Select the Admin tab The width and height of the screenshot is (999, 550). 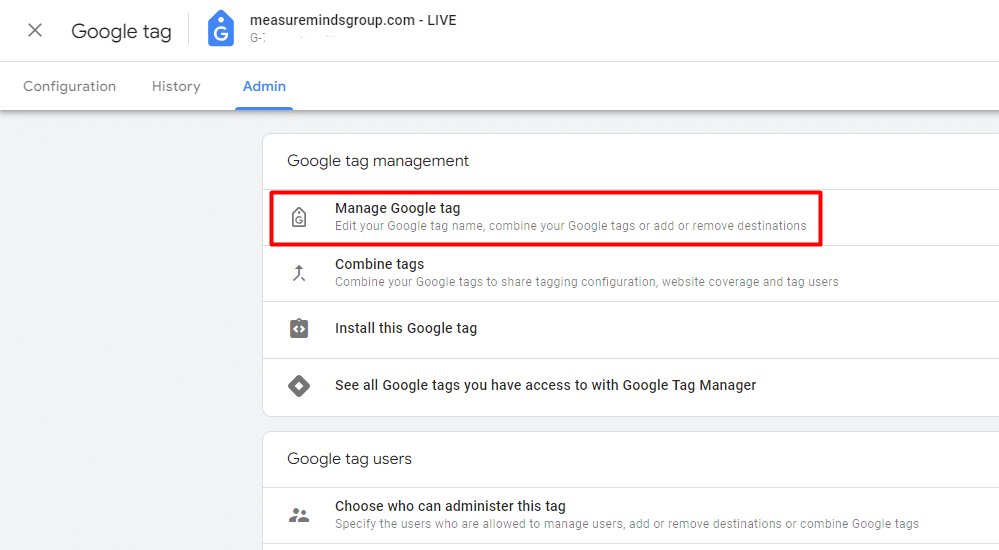(x=264, y=86)
